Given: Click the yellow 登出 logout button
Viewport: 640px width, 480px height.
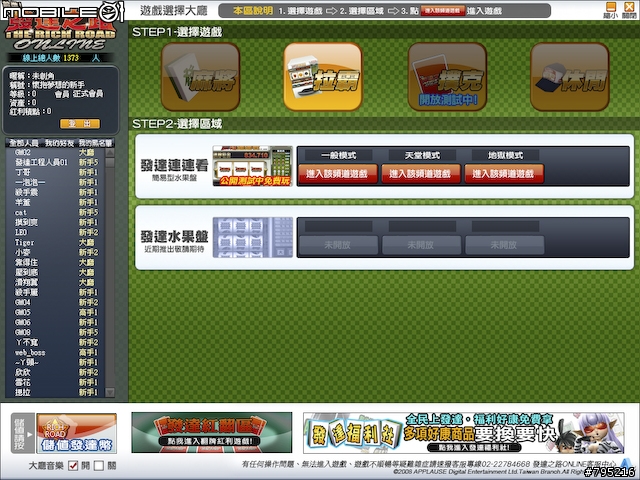Looking at the screenshot, I should point(80,123).
